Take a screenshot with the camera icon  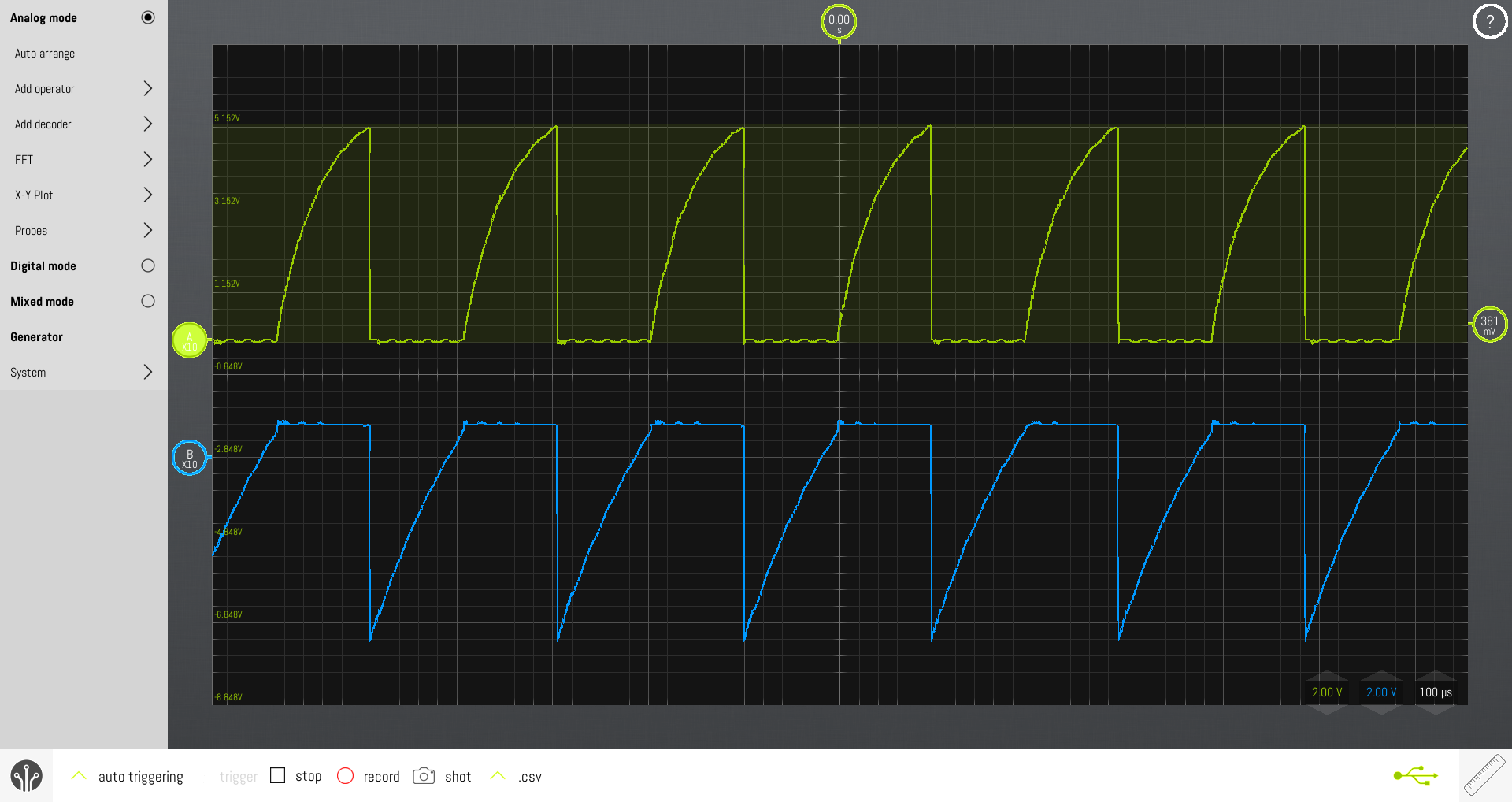click(424, 776)
